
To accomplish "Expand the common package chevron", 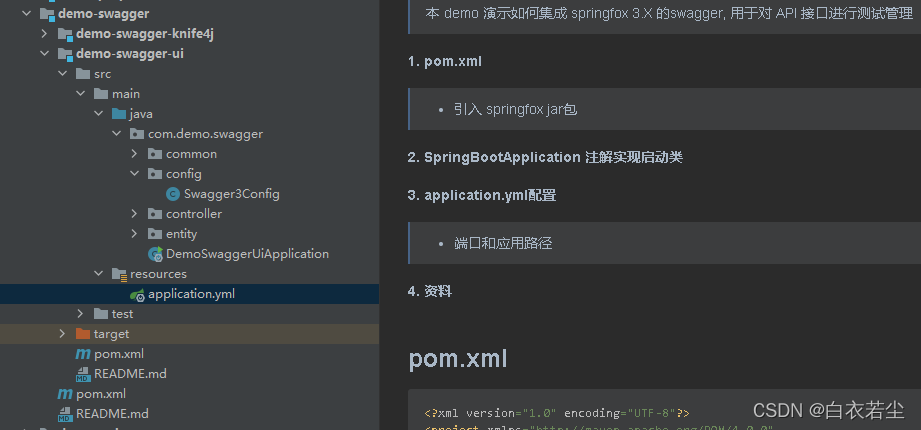I will [x=135, y=153].
